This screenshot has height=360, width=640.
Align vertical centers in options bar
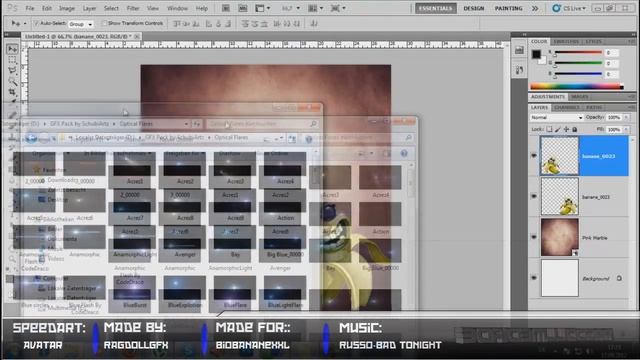click(187, 24)
